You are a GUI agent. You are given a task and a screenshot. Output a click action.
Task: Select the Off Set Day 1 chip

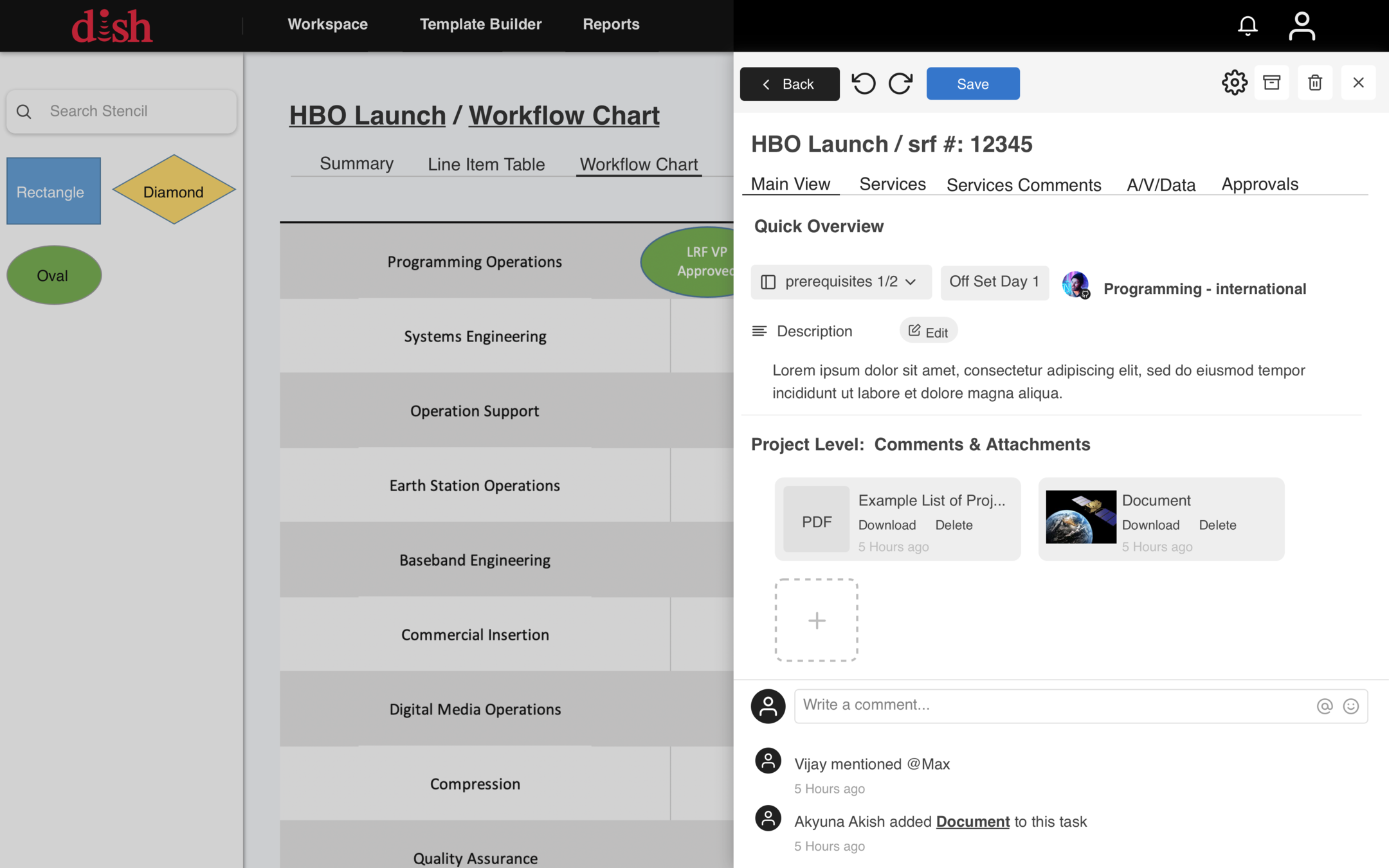[994, 282]
